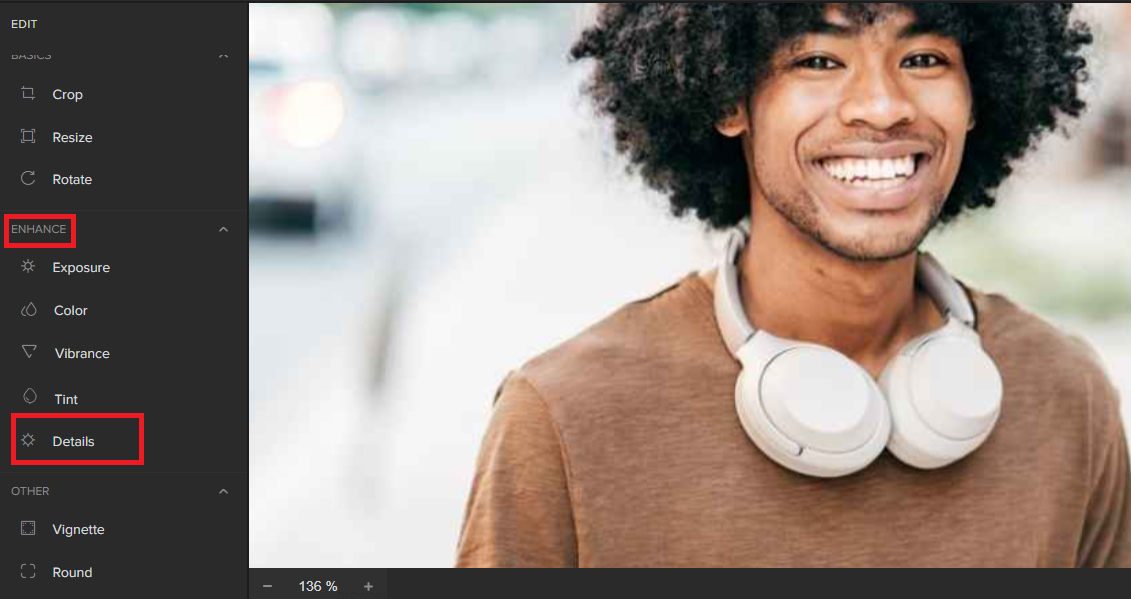1131x599 pixels.
Task: Click the ENHANCE section heading
Action: pyautogui.click(x=39, y=229)
